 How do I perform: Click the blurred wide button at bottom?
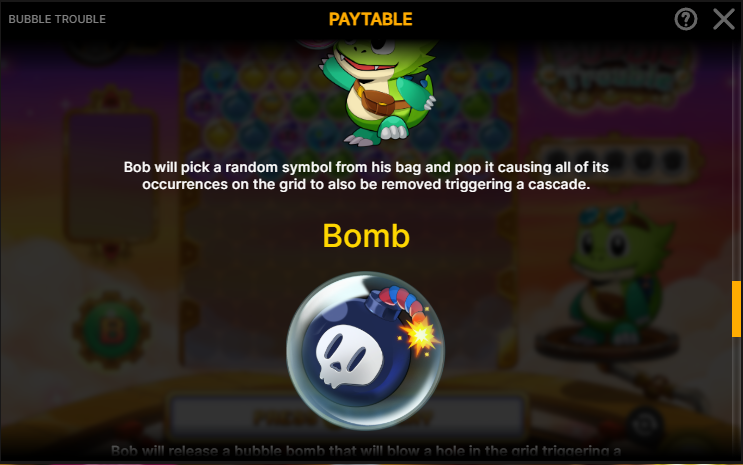click(348, 417)
